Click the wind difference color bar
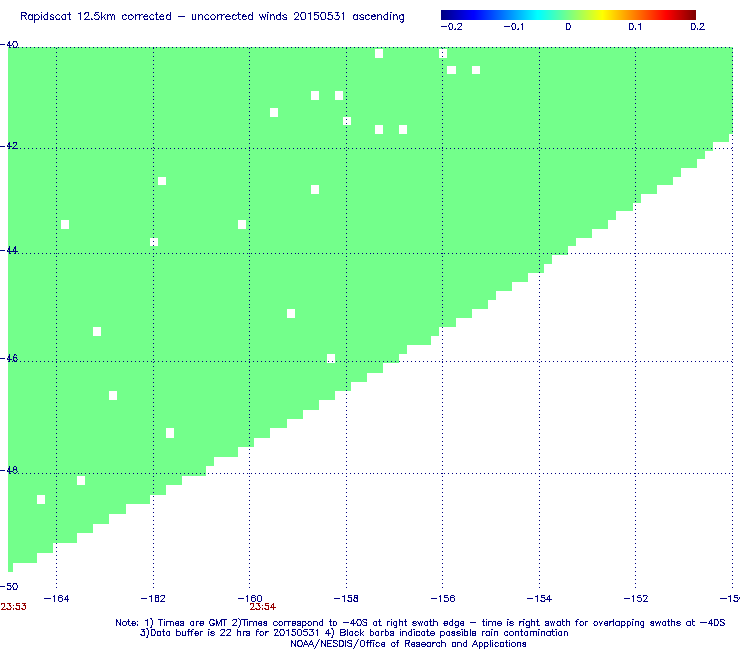 568,15
